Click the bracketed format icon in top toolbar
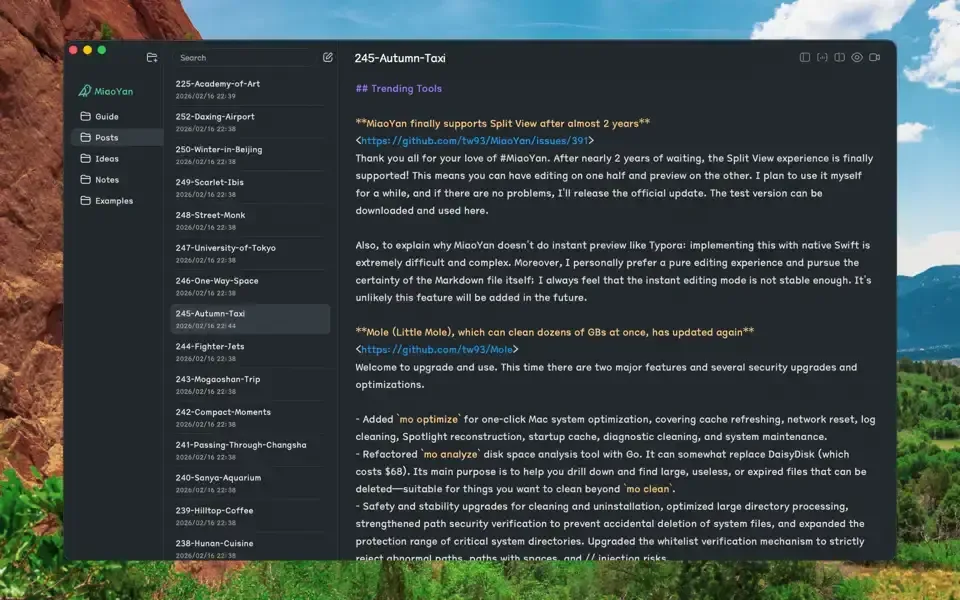Viewport: 960px width, 600px height. [822, 58]
